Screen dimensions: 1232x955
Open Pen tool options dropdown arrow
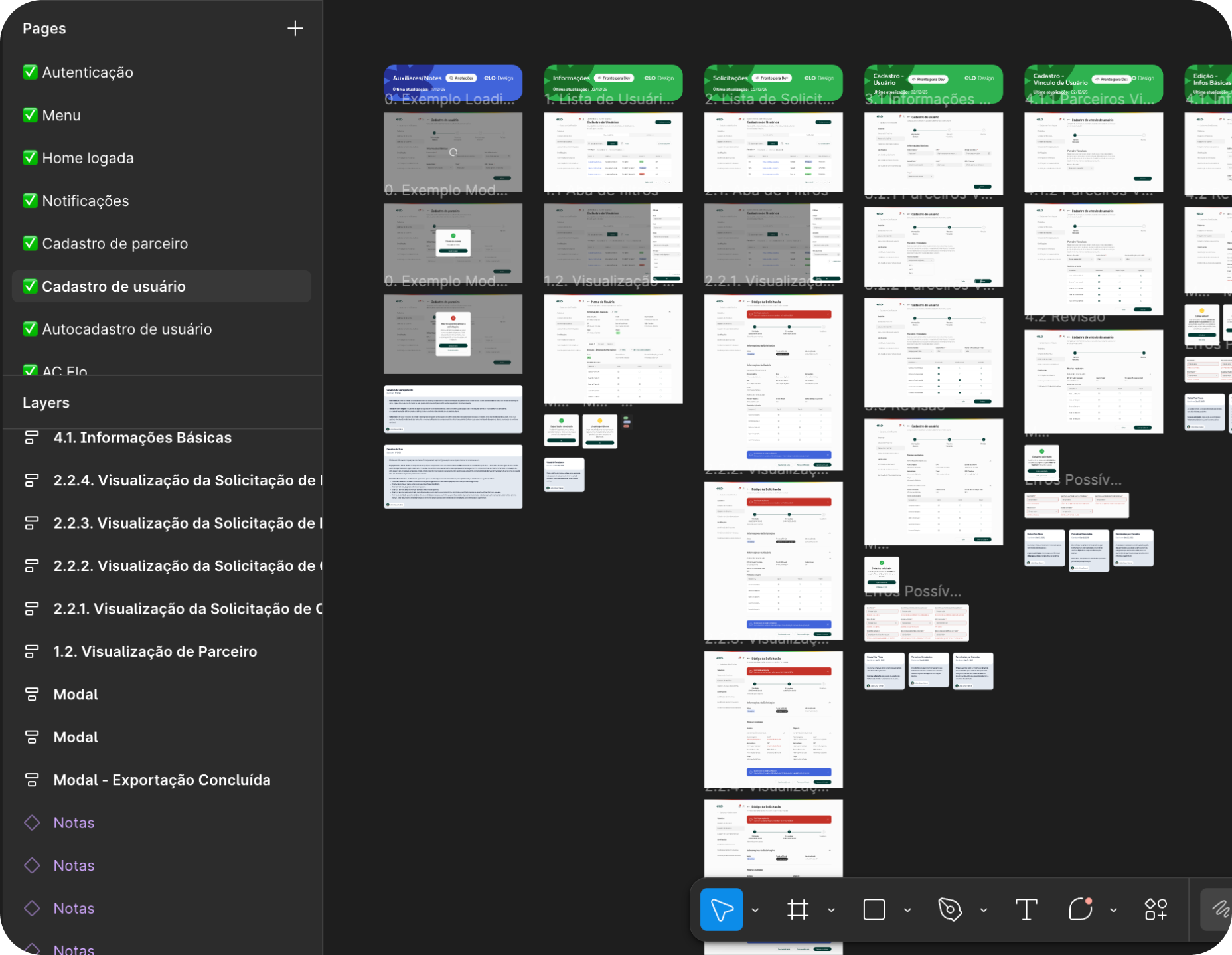coord(984,910)
